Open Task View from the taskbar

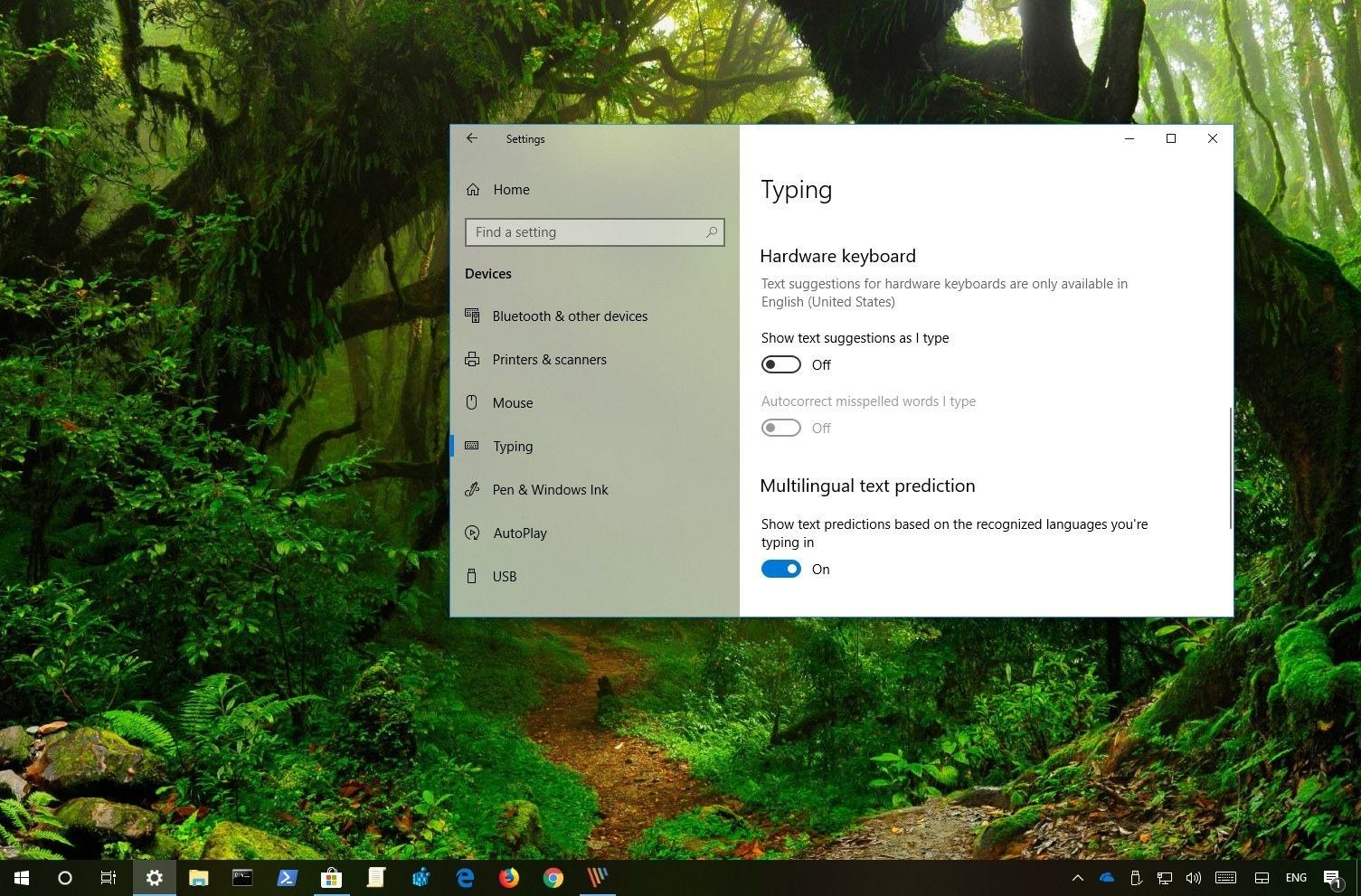coord(109,877)
